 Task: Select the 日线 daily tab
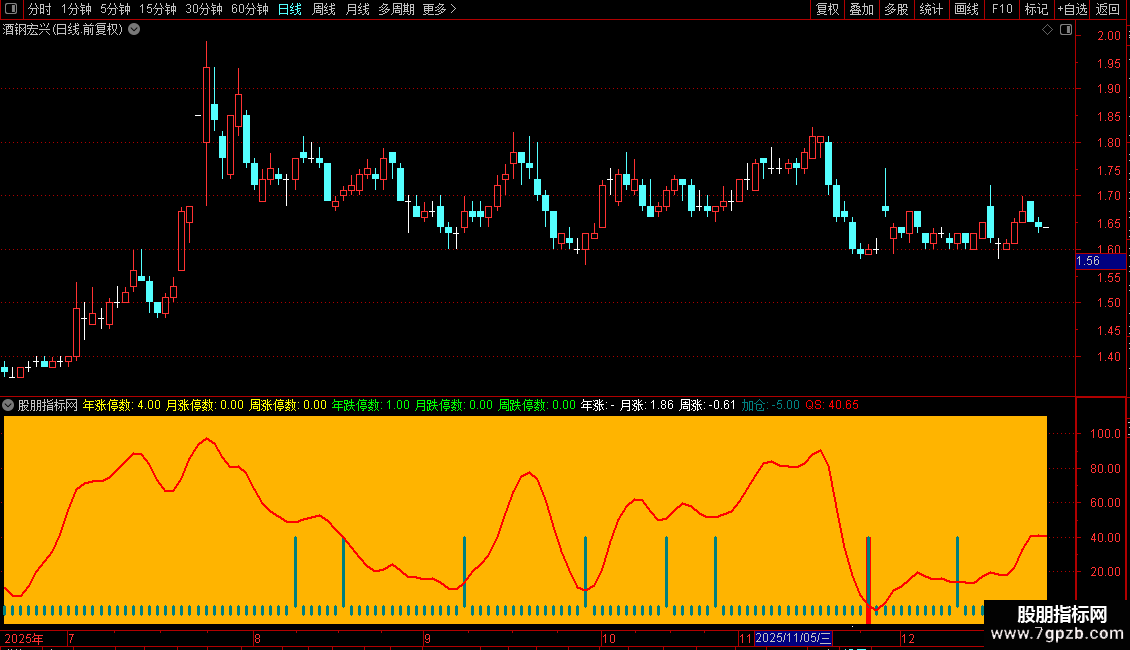290,9
